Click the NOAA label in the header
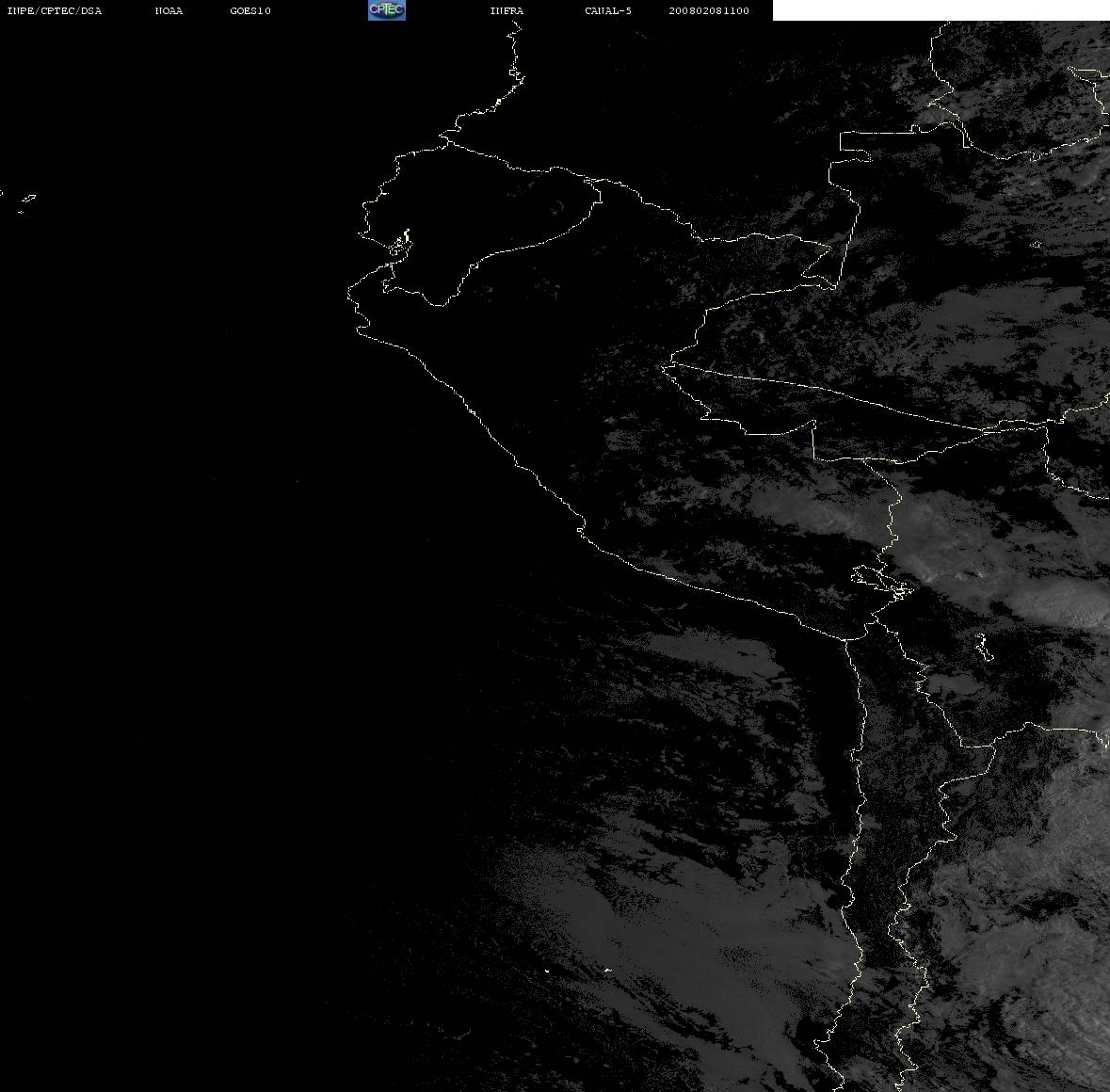 click(x=169, y=10)
